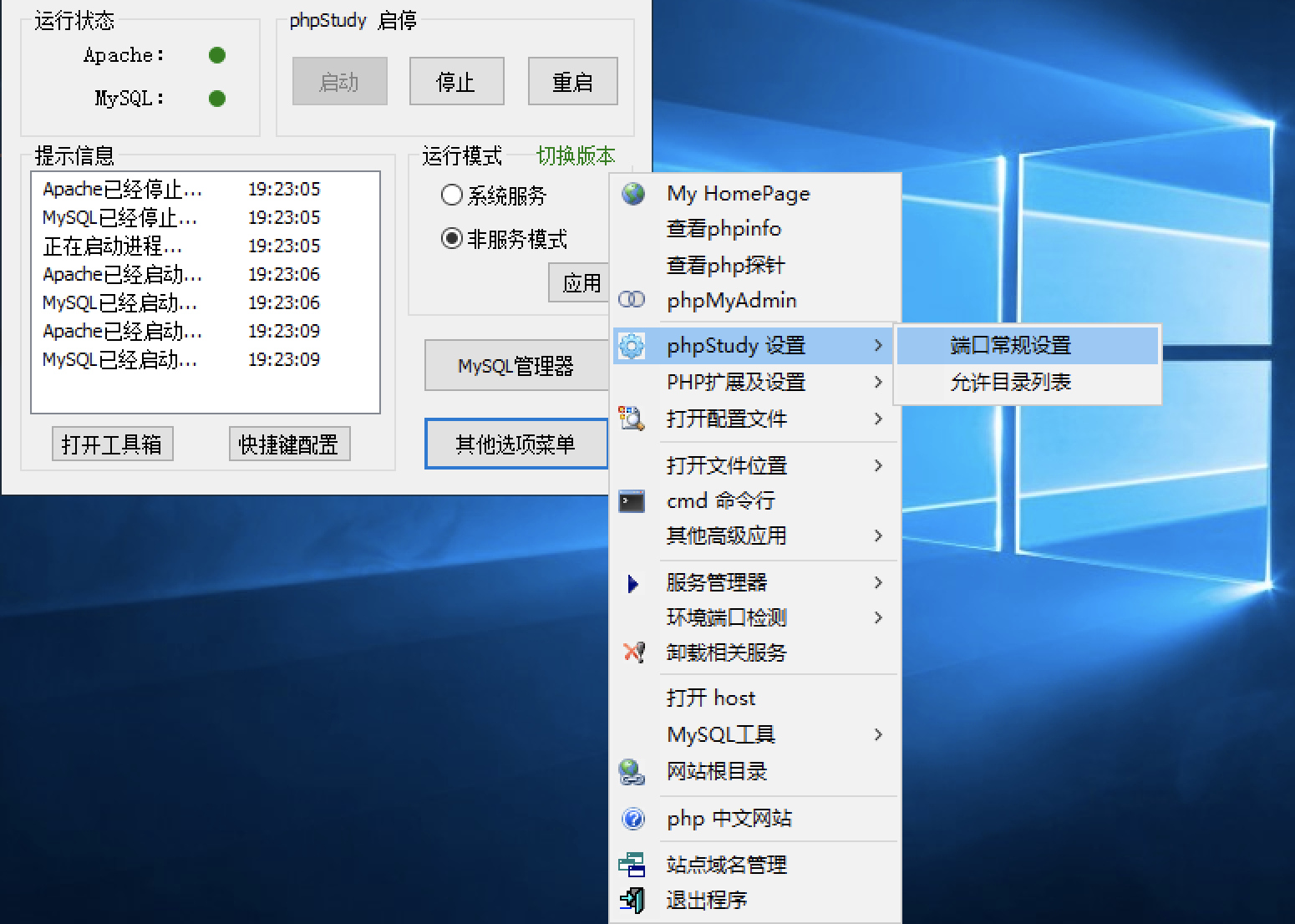Image resolution: width=1295 pixels, height=924 pixels.
Task: Click the 停止 stop button
Action: click(456, 81)
